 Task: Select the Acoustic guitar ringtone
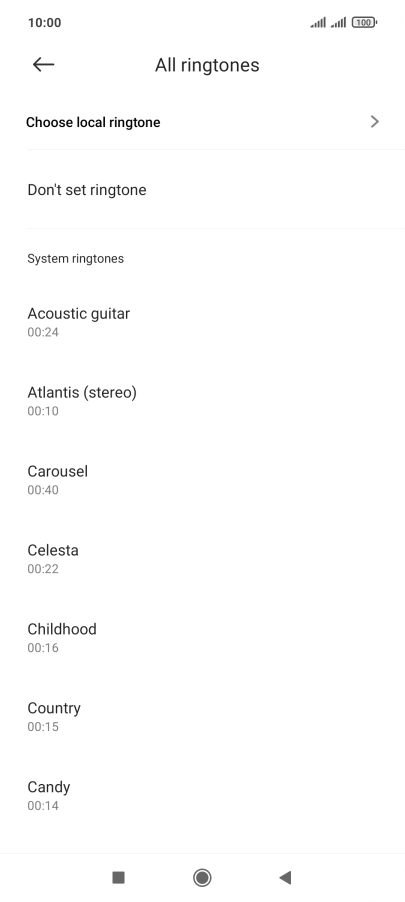click(202, 322)
